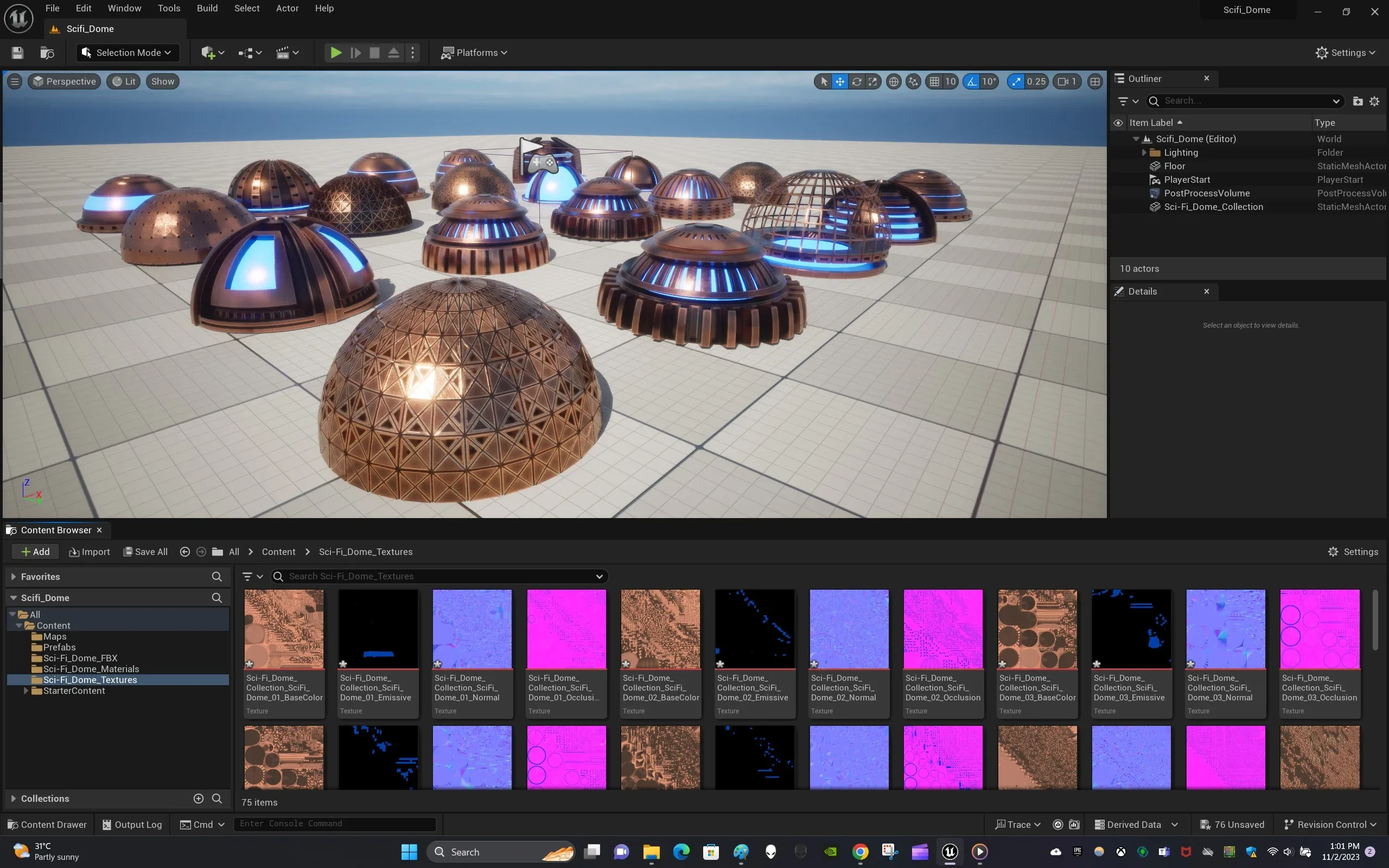Click the viewport Show button

point(162,81)
